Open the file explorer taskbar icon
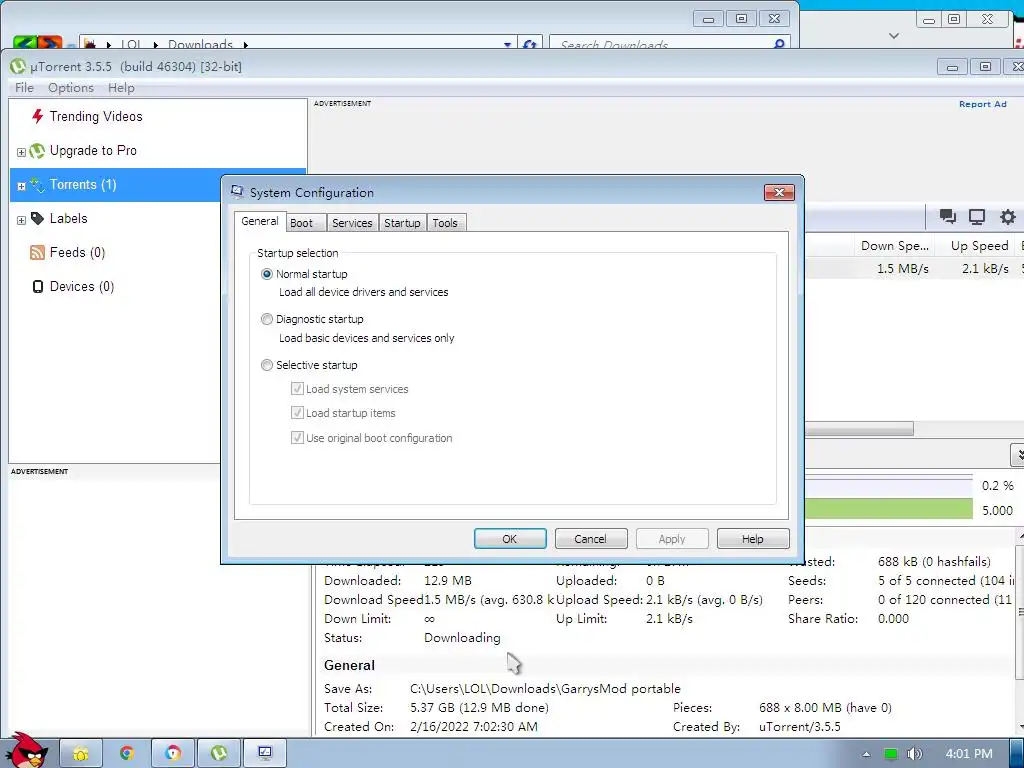Screen dimensions: 1024x768 (x=81, y=754)
